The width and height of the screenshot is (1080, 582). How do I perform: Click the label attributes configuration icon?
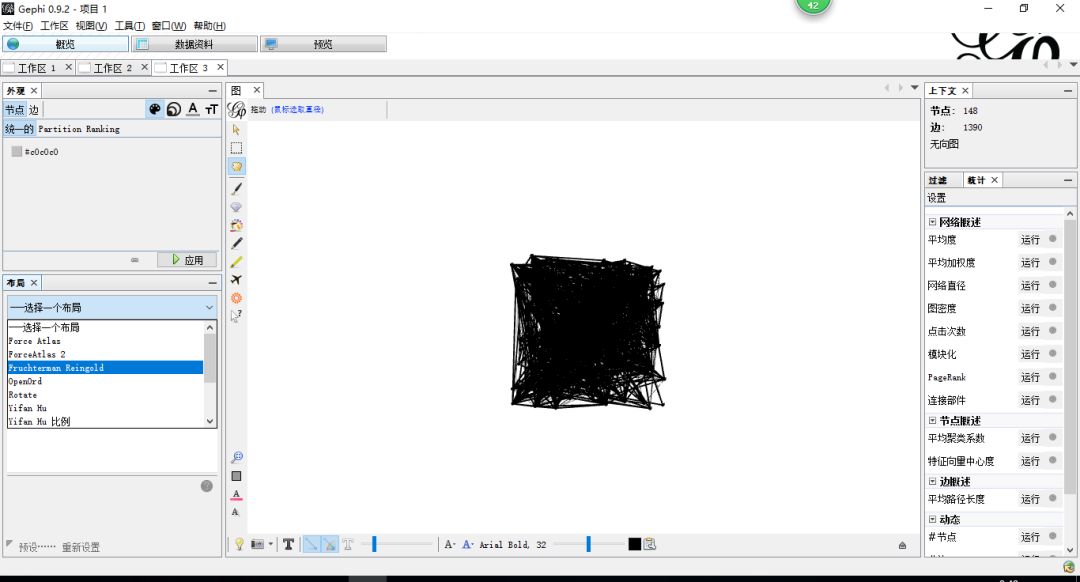click(650, 544)
